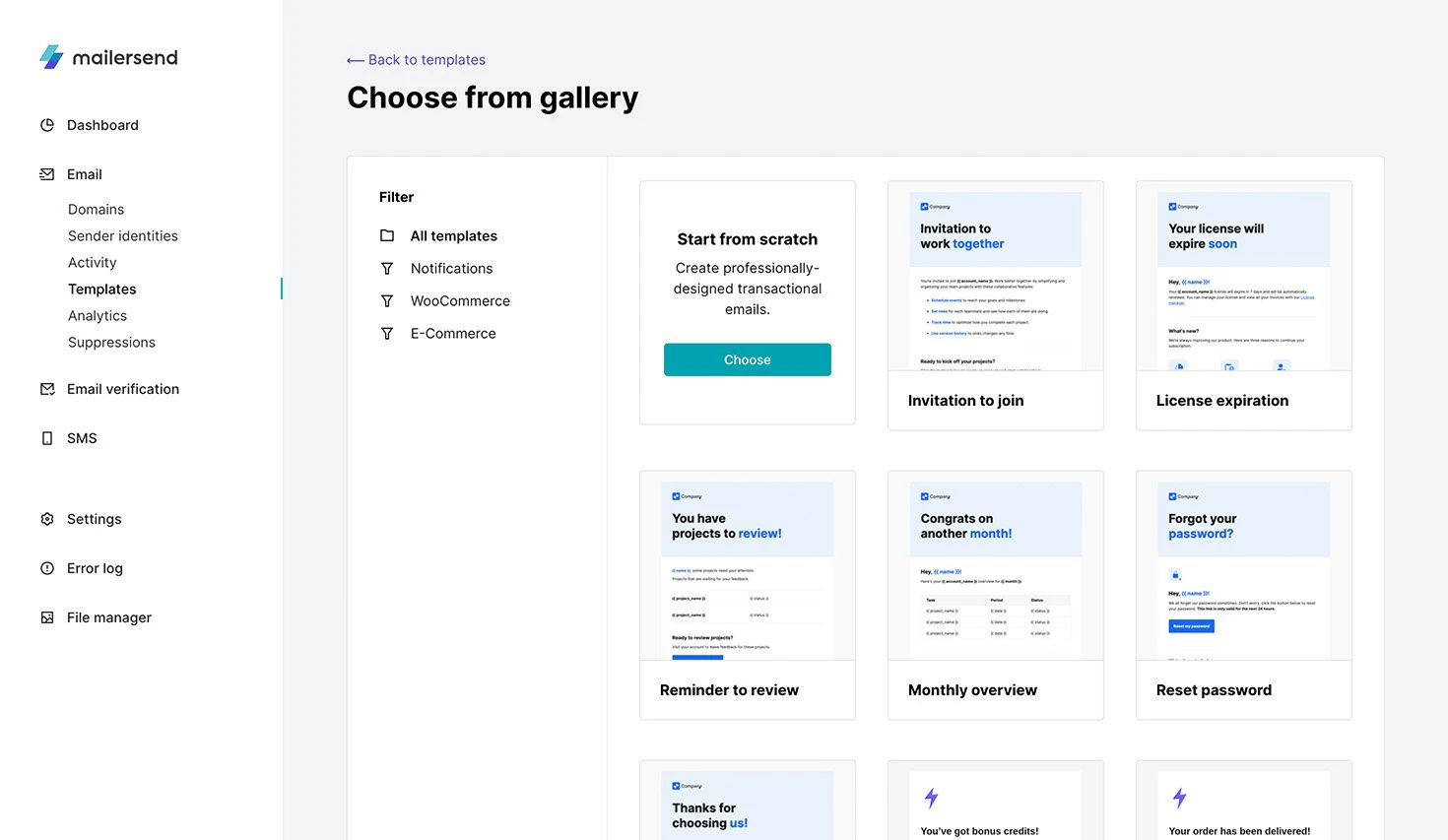The width and height of the screenshot is (1448, 840).
Task: Click the Settings gear icon
Action: click(47, 519)
